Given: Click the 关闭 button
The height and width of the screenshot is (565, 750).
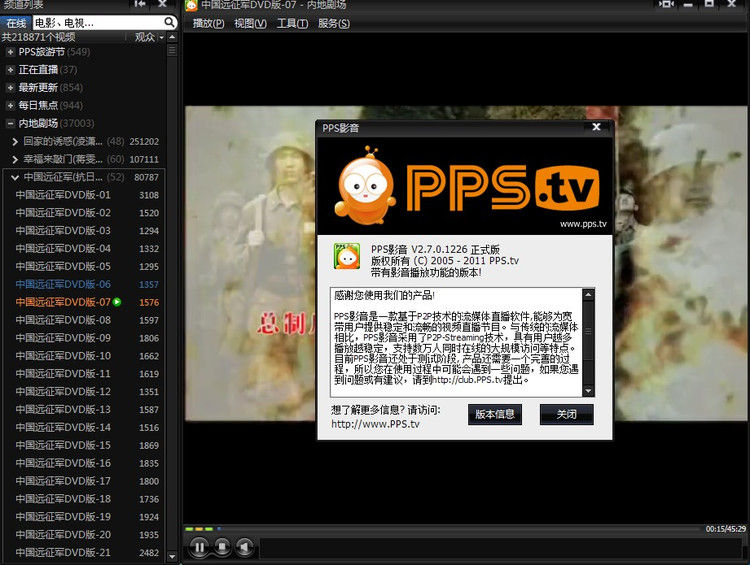Looking at the screenshot, I should [x=566, y=414].
